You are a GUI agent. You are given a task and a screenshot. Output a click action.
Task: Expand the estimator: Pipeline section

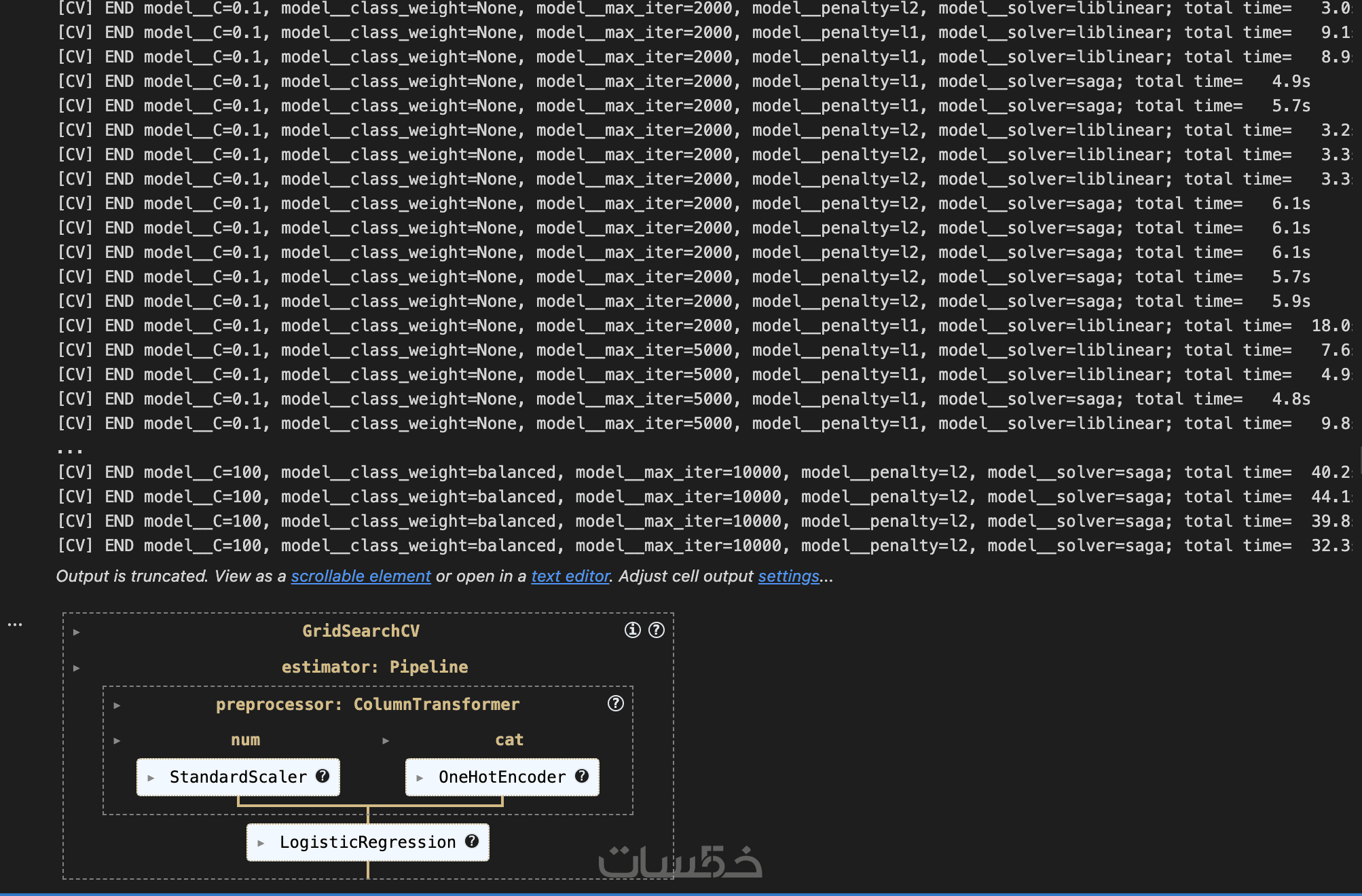click(x=77, y=668)
